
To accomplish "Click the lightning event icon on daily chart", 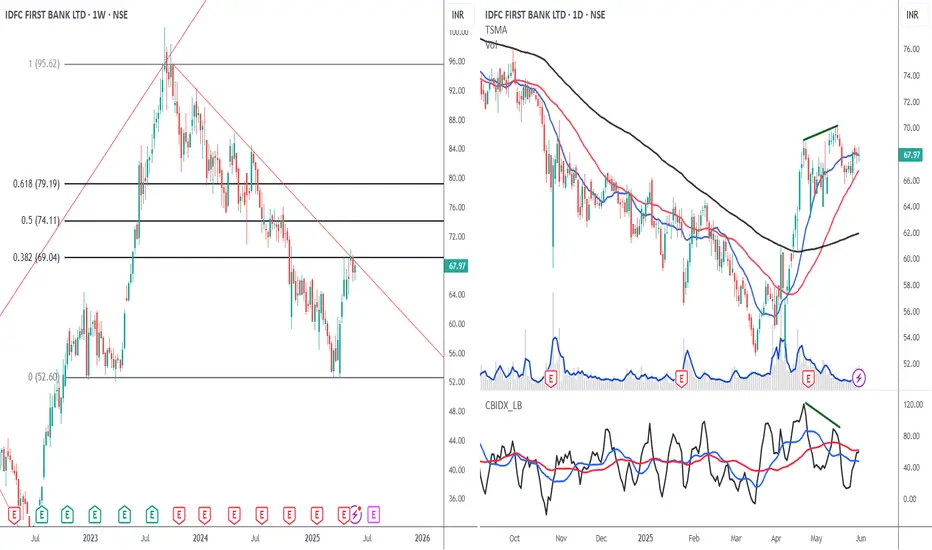I will pos(859,378).
